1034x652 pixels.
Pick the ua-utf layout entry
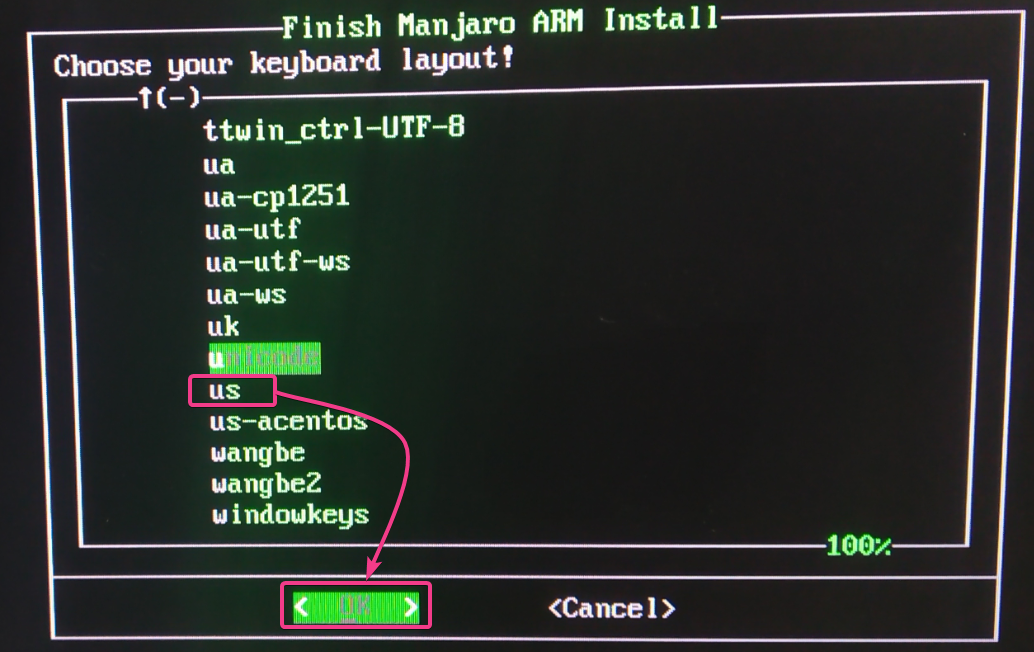point(253,229)
